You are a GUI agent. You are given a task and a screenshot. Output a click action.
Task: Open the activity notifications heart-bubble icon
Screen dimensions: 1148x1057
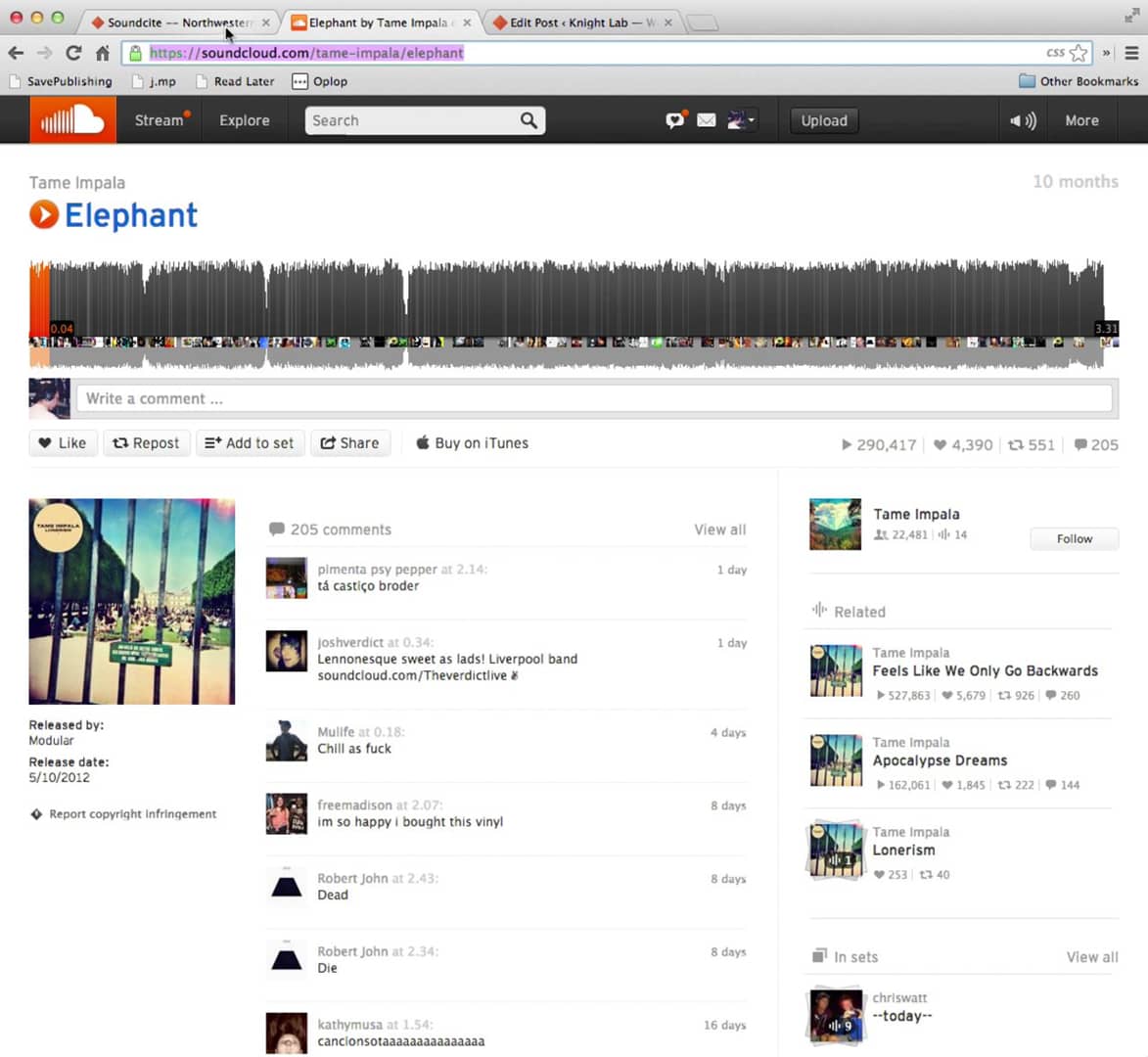tap(675, 119)
